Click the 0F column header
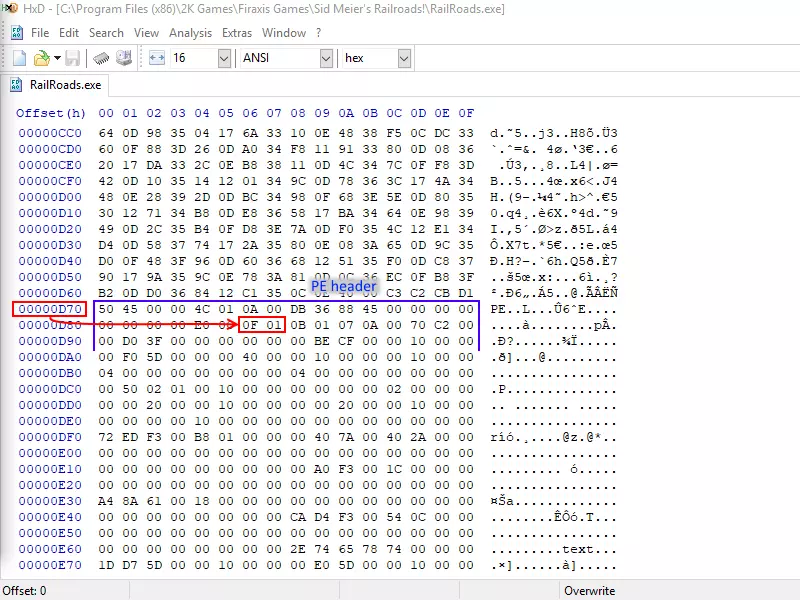The image size is (800, 600). click(x=466, y=113)
